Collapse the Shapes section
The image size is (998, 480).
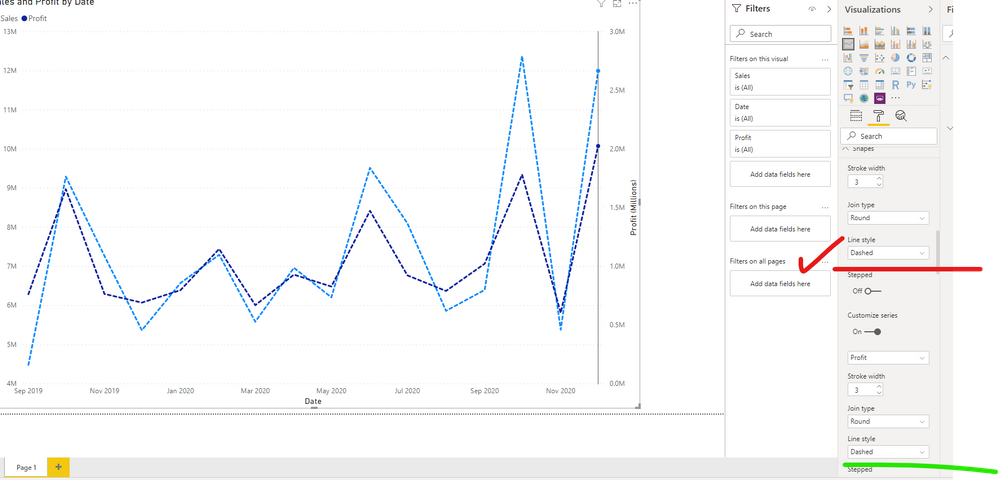point(846,148)
